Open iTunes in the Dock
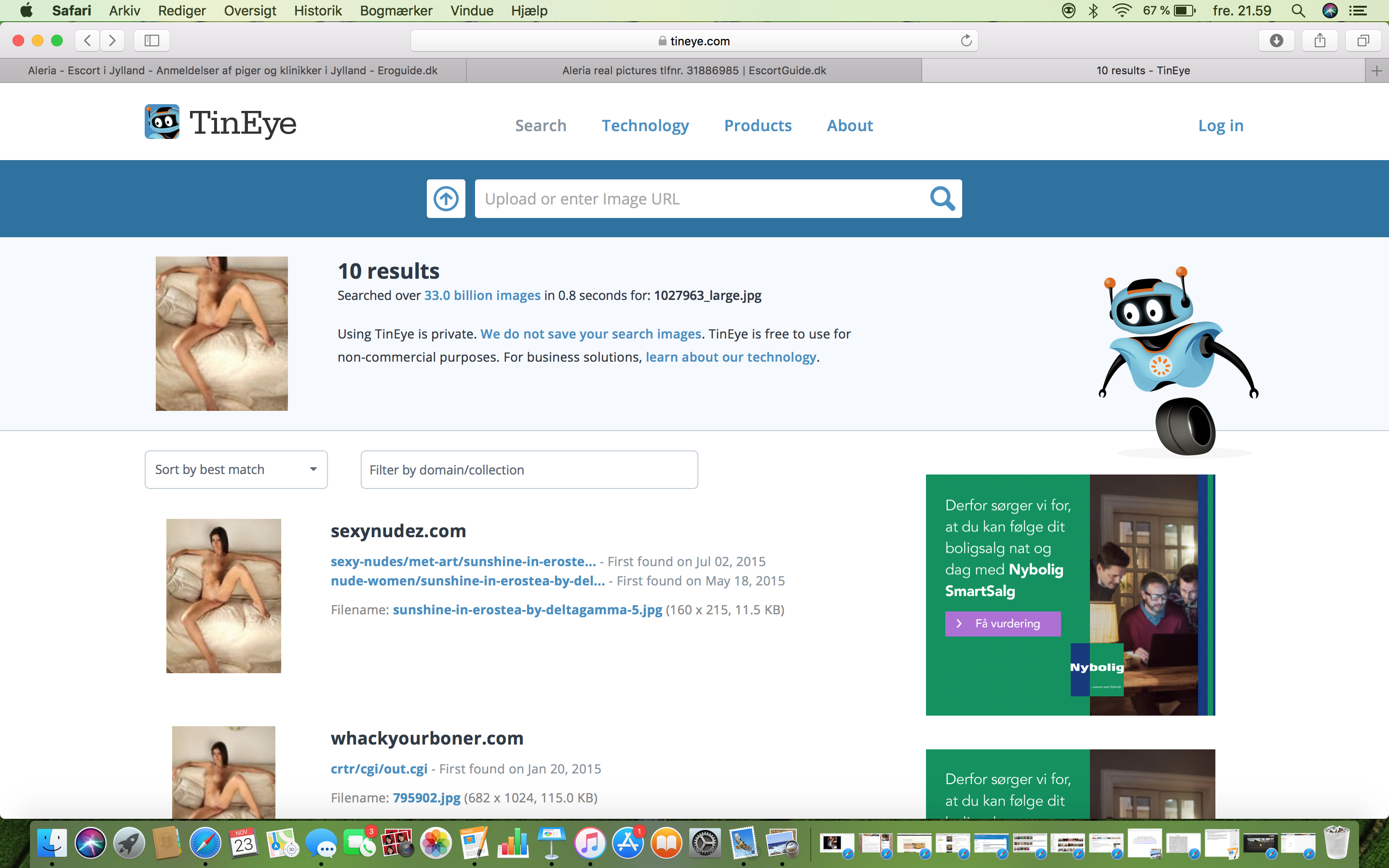 [x=590, y=843]
